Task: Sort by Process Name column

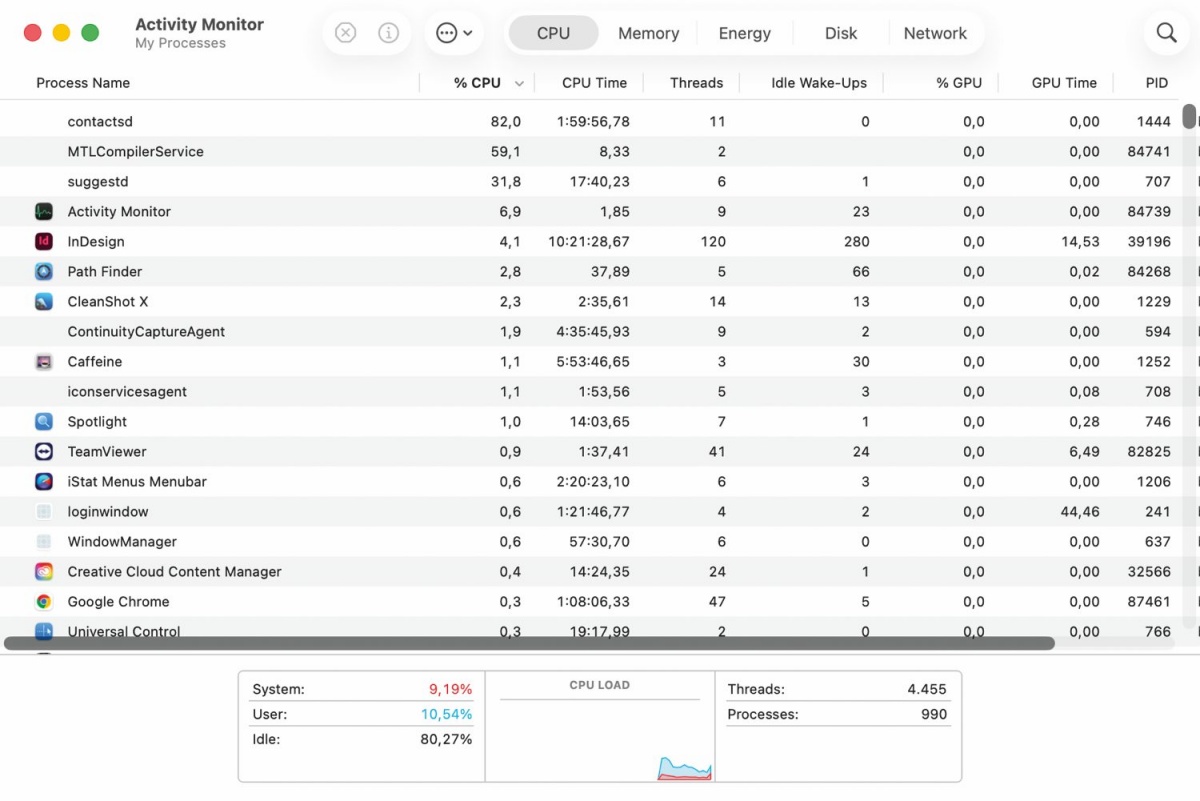Action: coord(83,83)
